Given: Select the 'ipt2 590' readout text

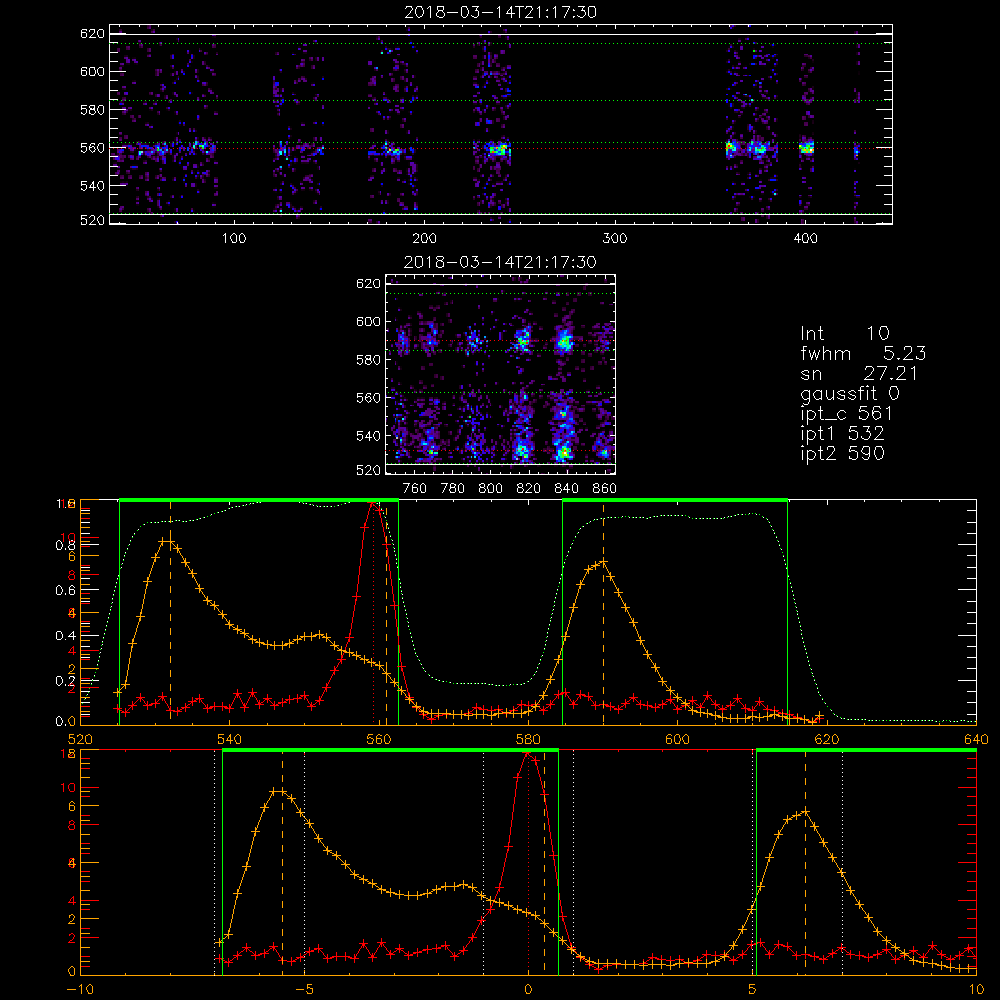Looking at the screenshot, I should (x=842, y=453).
